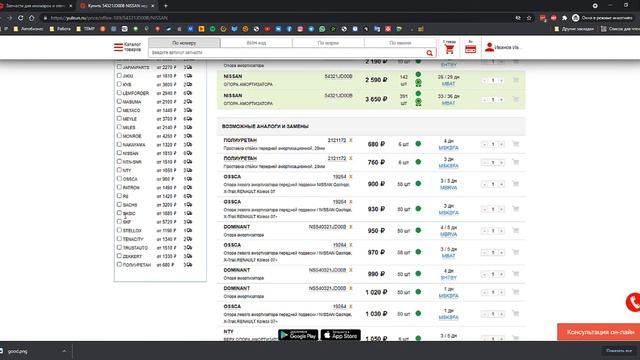Open the Другие закладки bookmarks folder

click(x=574, y=29)
